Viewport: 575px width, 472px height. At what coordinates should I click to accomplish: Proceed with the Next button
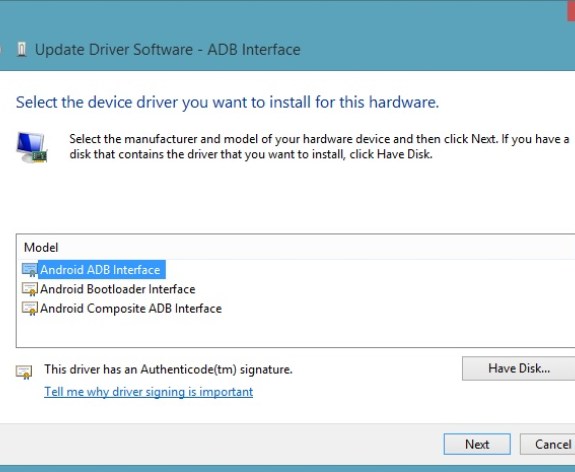click(x=477, y=444)
